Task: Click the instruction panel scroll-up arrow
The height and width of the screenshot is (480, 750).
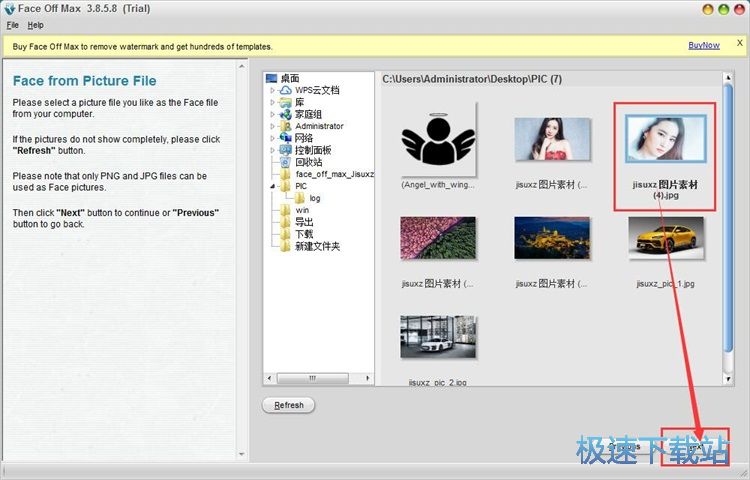Action: pos(242,66)
